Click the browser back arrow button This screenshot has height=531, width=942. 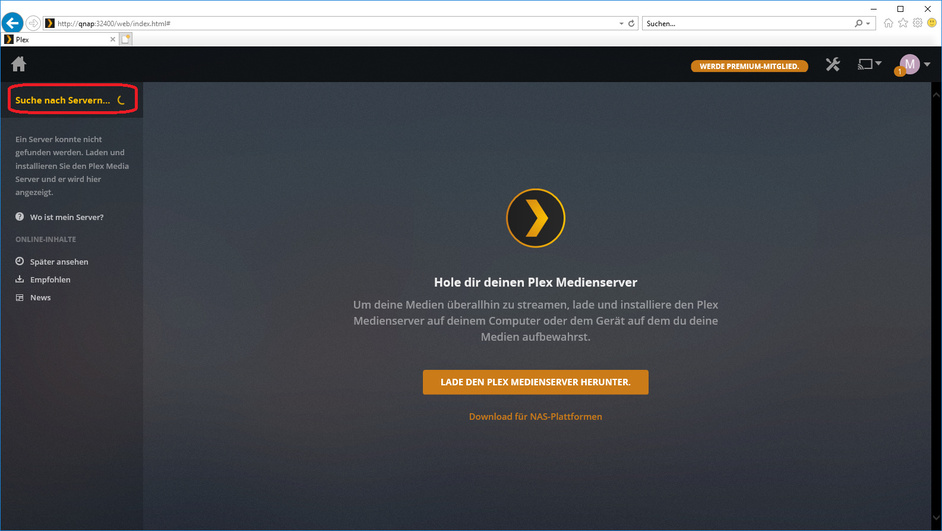click(12, 23)
